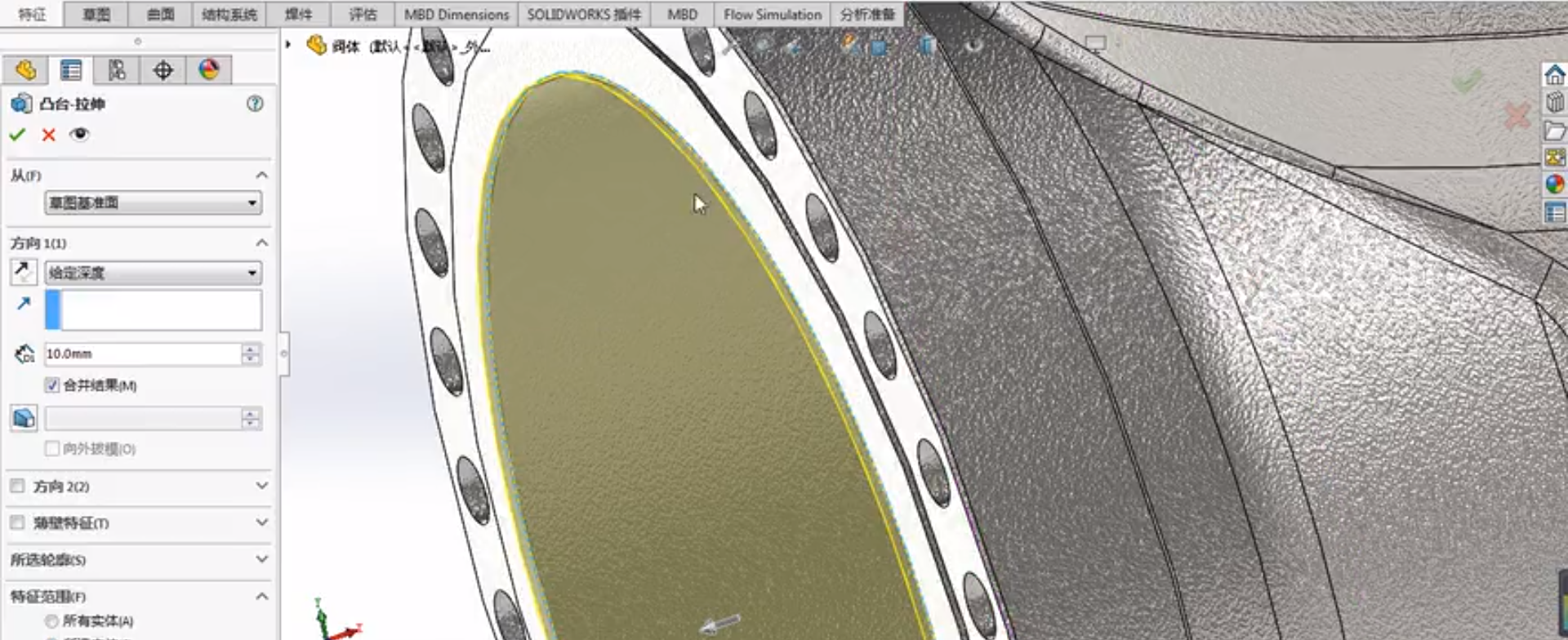
Task: Click the 10.0mm depth input field
Action: [x=141, y=353]
